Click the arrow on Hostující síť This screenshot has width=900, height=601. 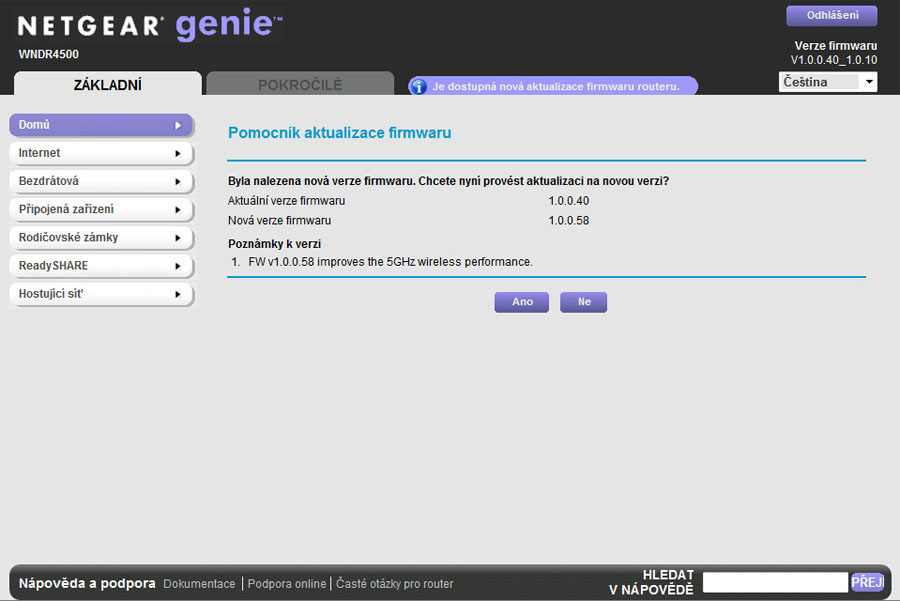point(178,294)
